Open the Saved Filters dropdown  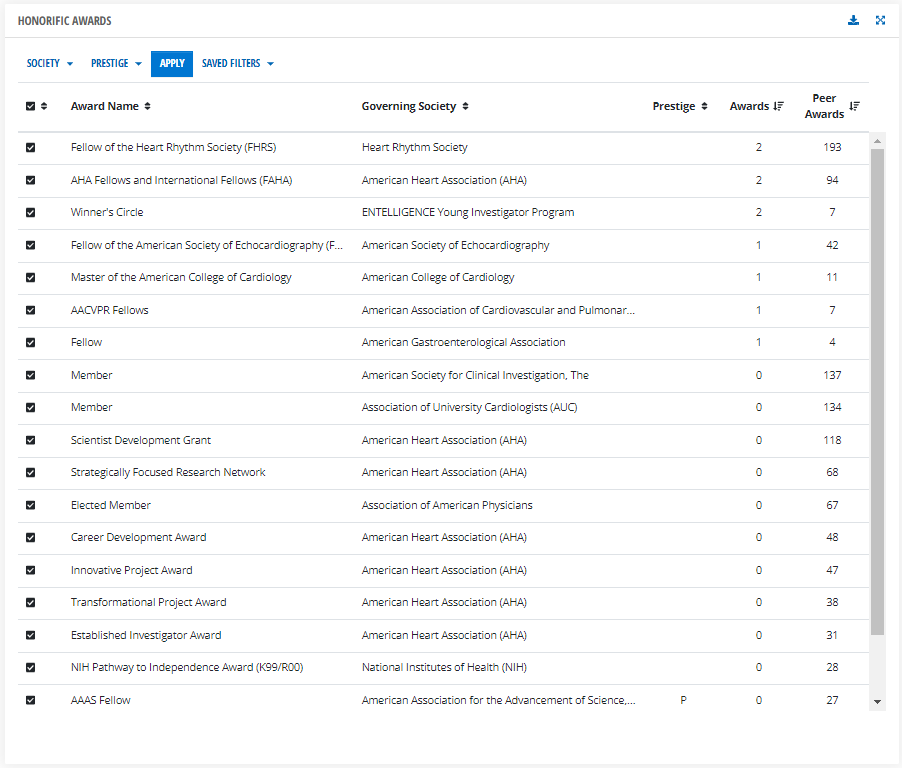238,63
